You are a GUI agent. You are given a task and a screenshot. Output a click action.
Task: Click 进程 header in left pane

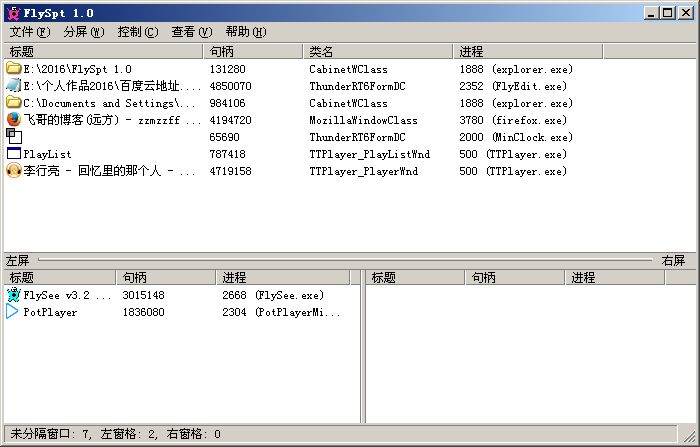[283, 277]
